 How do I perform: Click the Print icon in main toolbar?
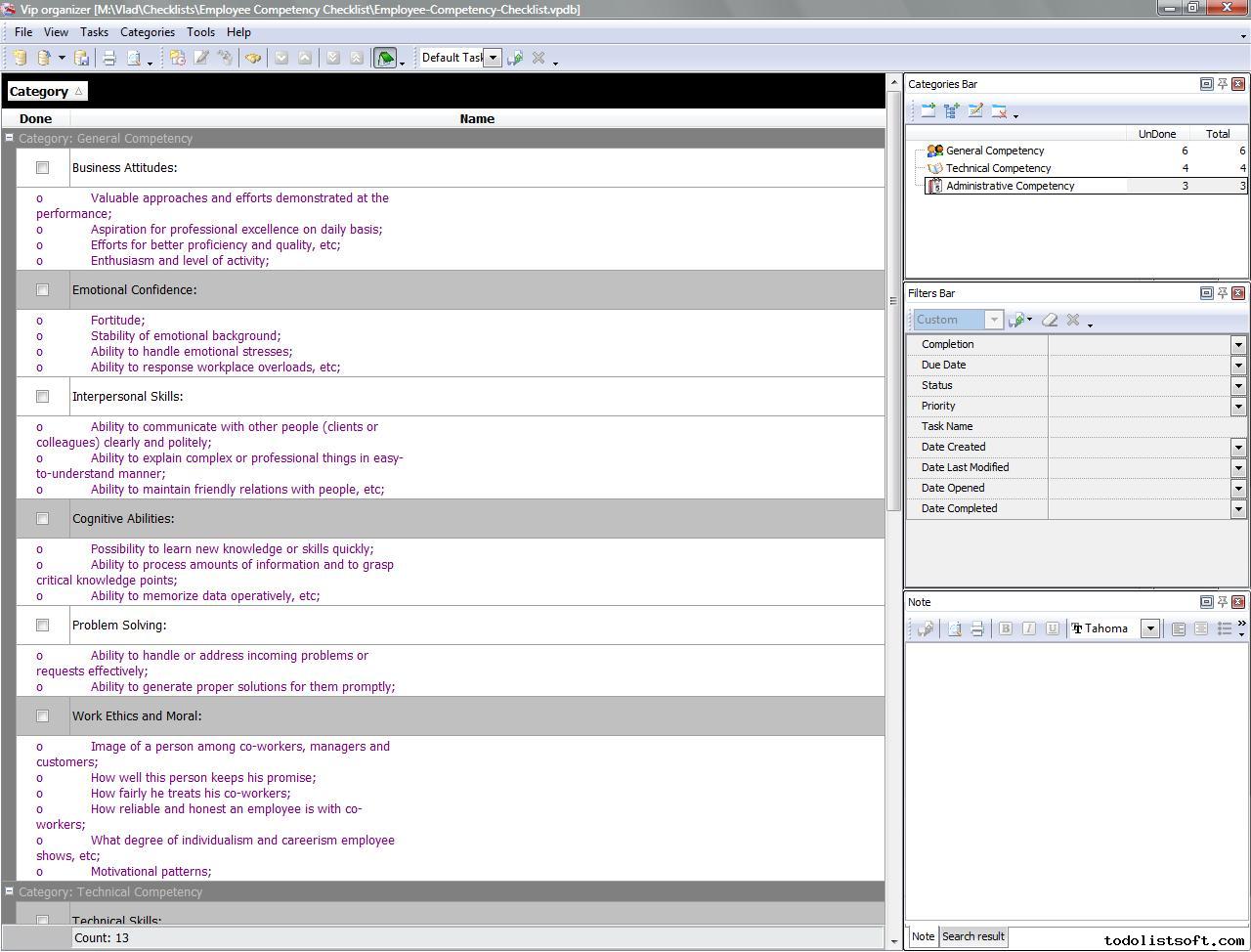coord(109,58)
